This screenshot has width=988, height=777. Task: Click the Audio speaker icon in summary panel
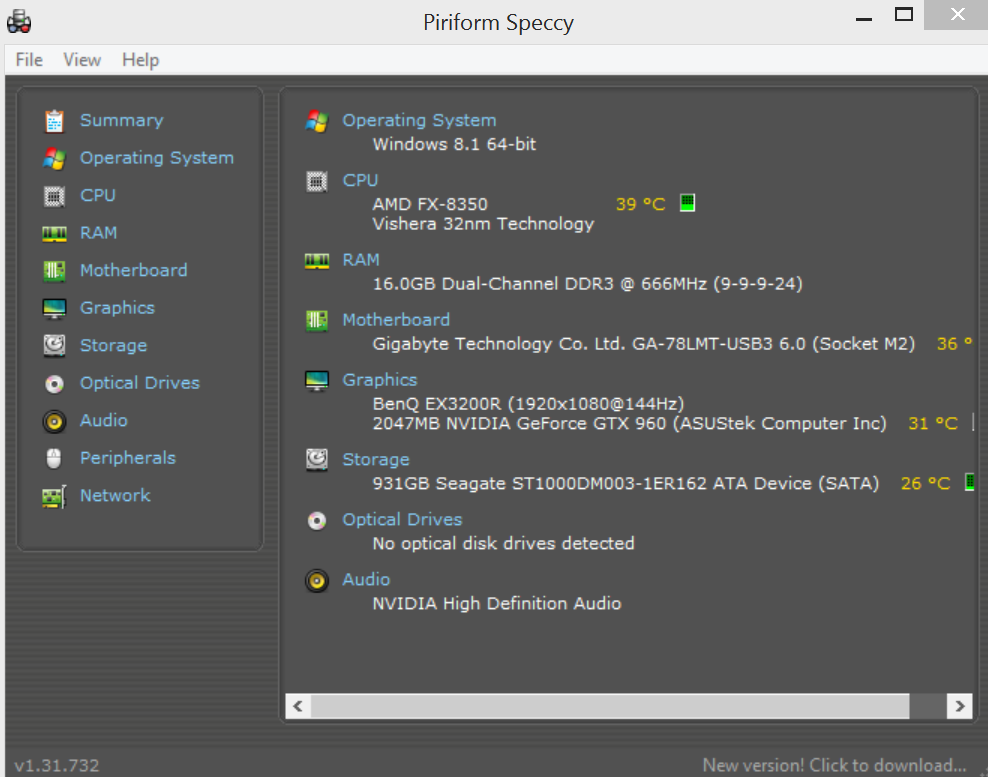click(317, 580)
